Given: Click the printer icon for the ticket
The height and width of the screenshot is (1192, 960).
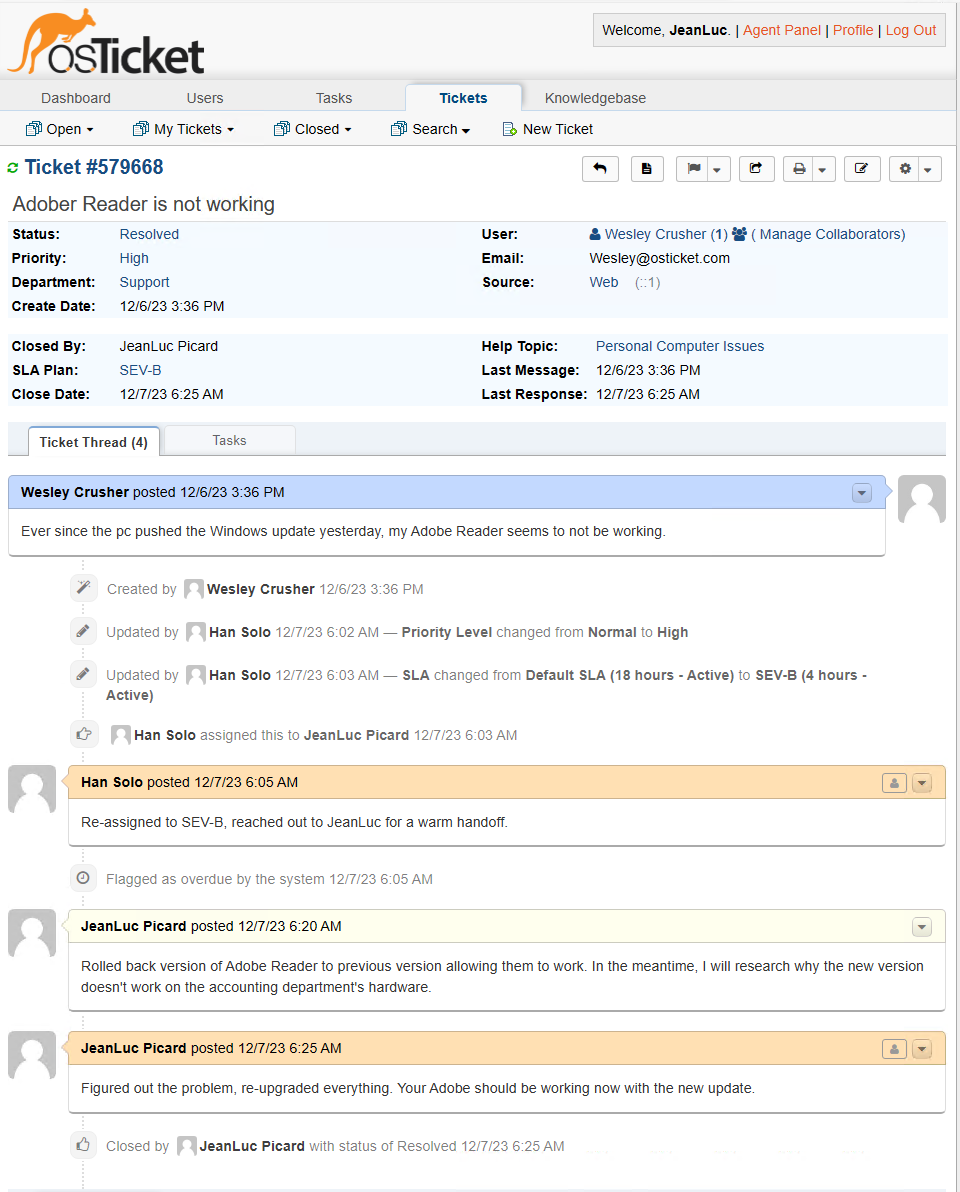Looking at the screenshot, I should click(799, 169).
